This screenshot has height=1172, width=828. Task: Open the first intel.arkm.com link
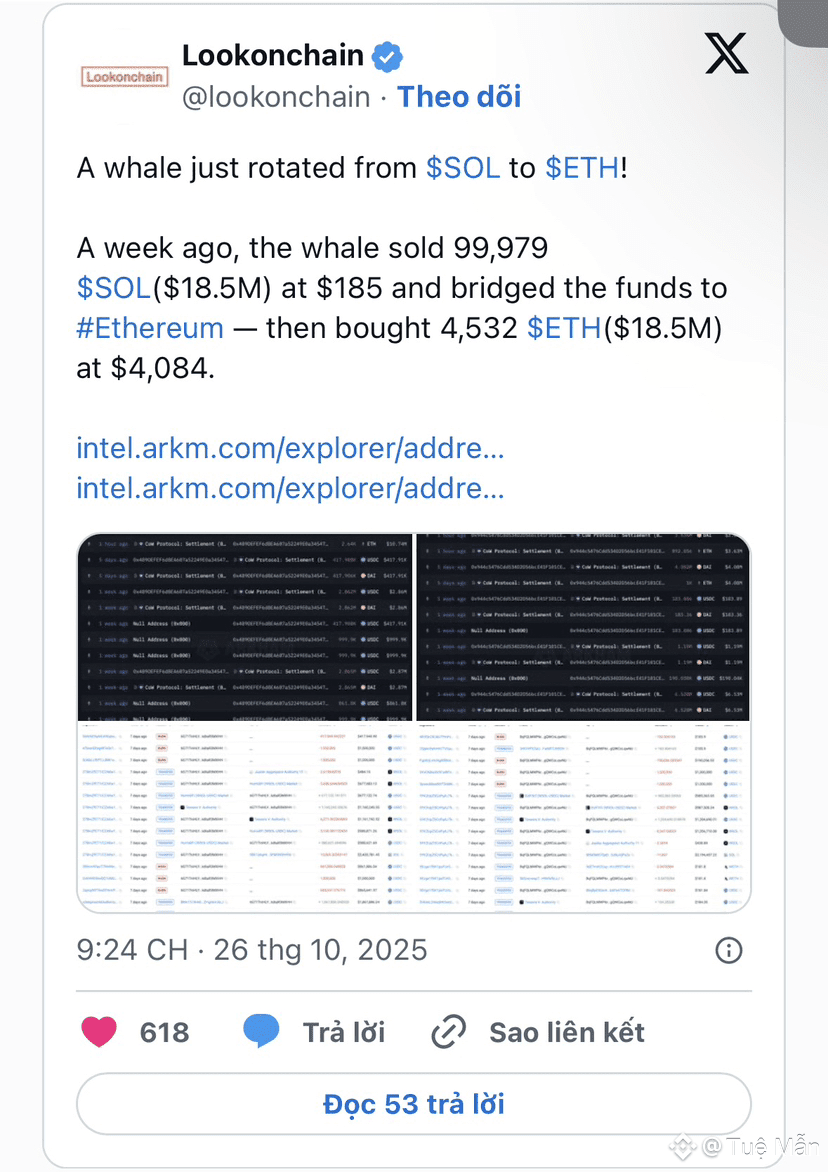coord(290,449)
